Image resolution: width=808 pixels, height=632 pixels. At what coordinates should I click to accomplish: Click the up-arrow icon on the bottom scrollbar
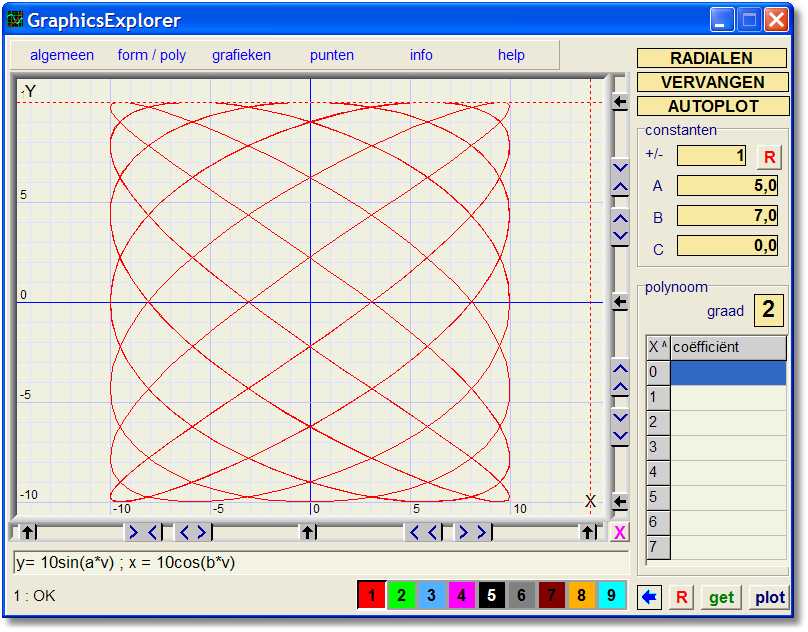tap(28, 532)
